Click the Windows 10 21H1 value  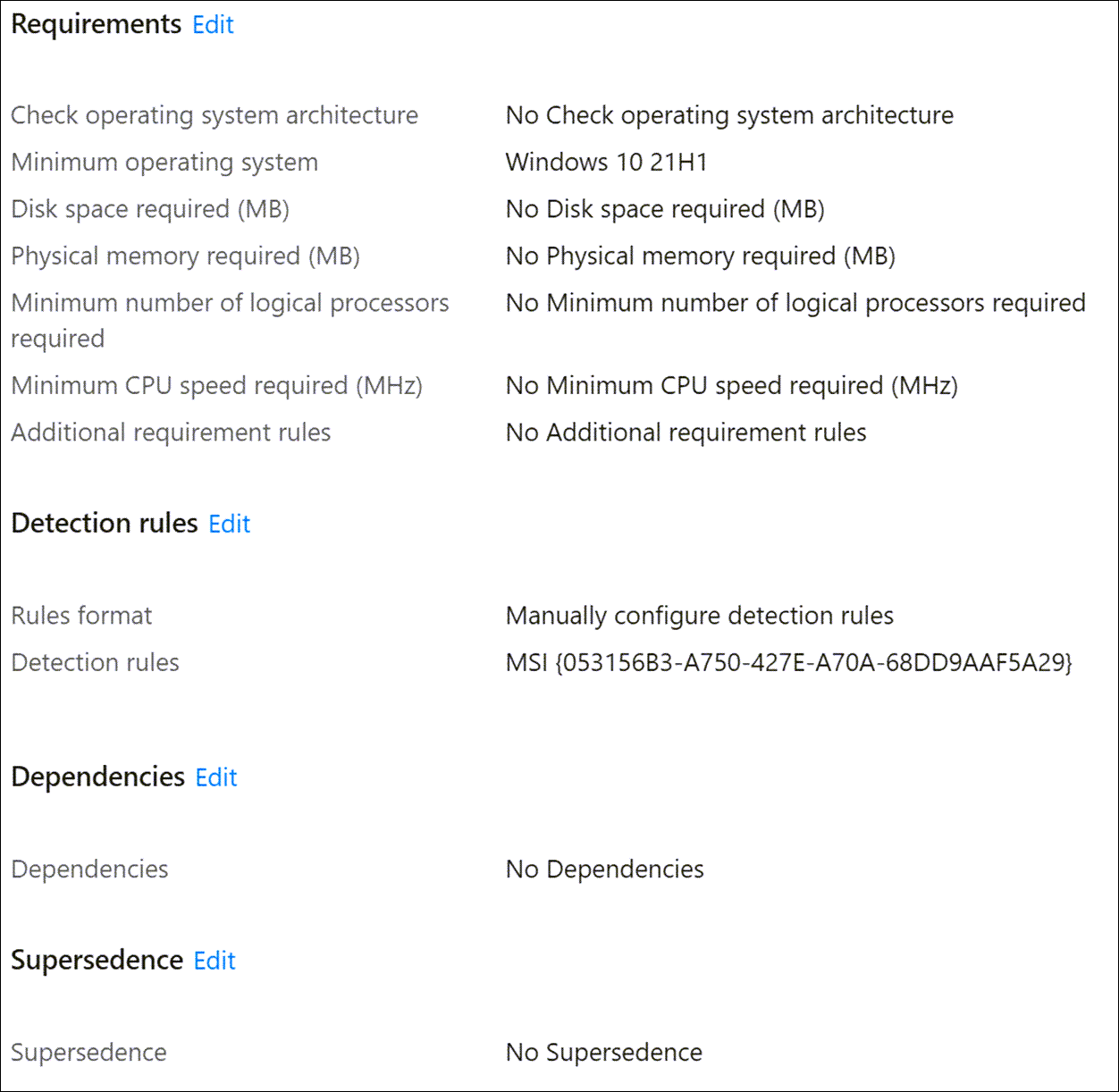(x=606, y=163)
